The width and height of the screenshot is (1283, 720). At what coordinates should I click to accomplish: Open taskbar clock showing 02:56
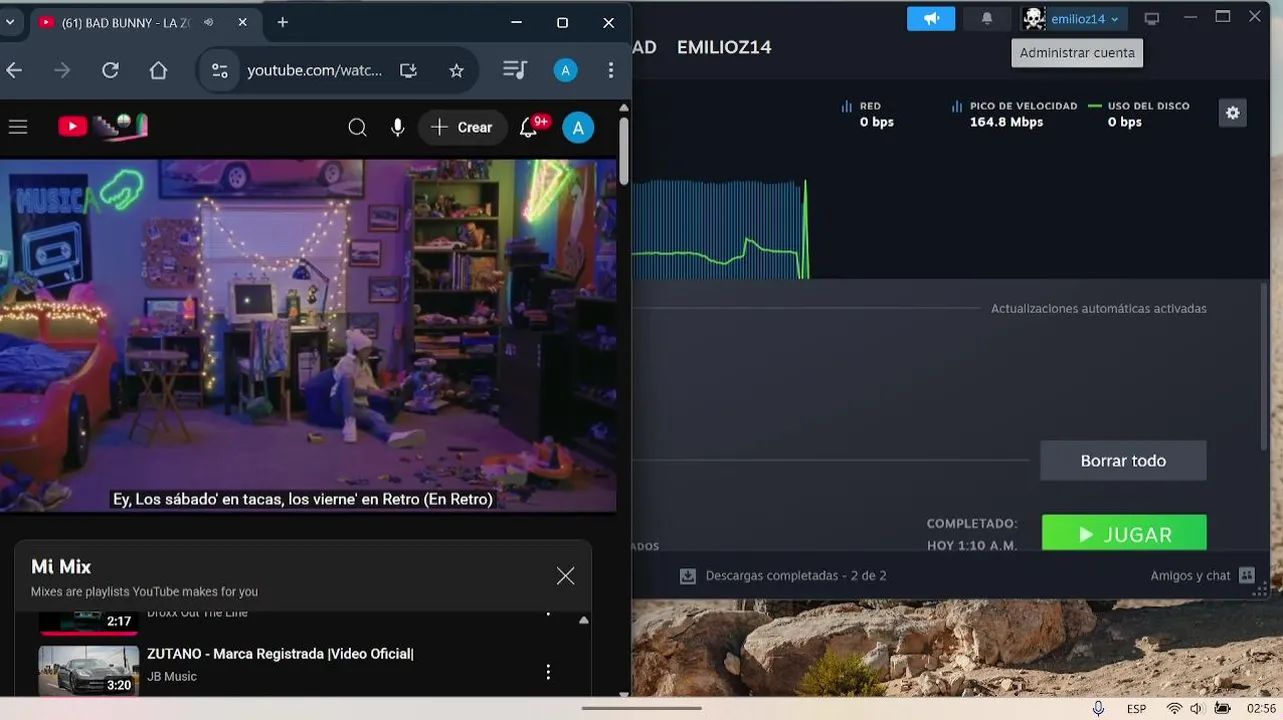1261,709
